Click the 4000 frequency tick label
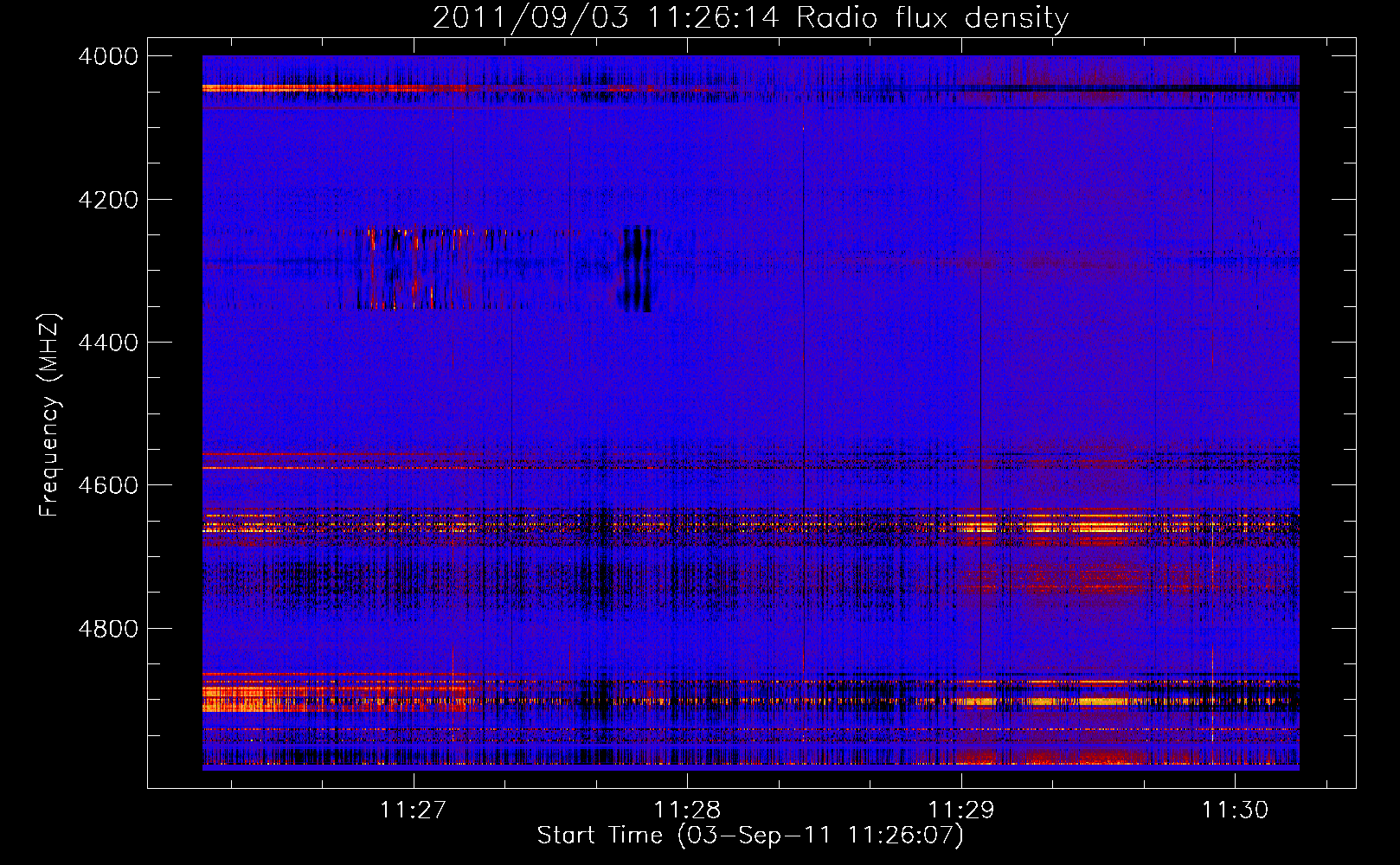The width and height of the screenshot is (1400, 865). pyautogui.click(x=108, y=56)
